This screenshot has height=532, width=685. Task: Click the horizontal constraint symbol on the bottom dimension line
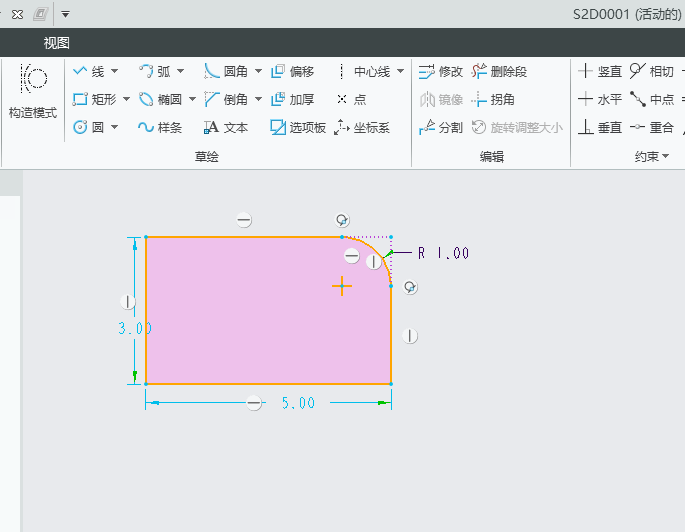click(x=254, y=403)
